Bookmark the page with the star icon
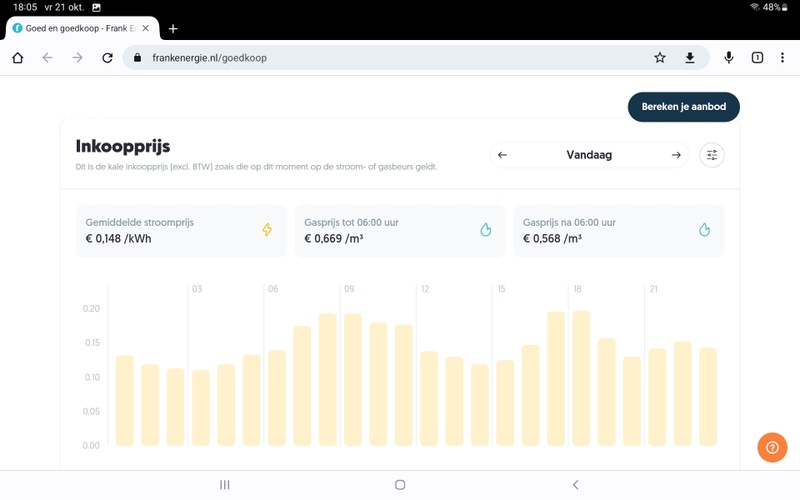Screen dimensions: 800x500 [x=660, y=58]
